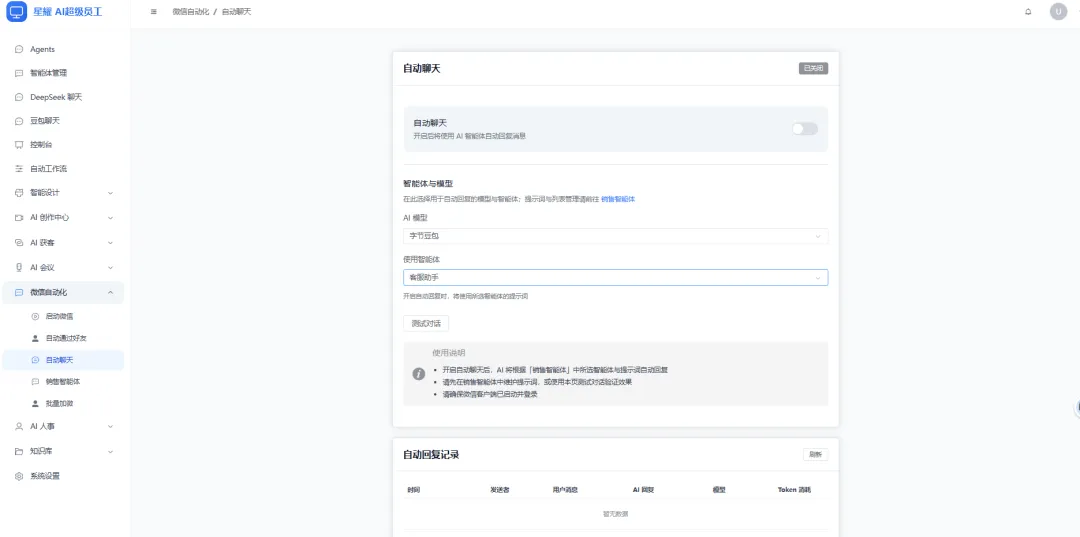The width and height of the screenshot is (1080, 537).
Task: Click the 测试对话 button
Action: click(x=426, y=323)
